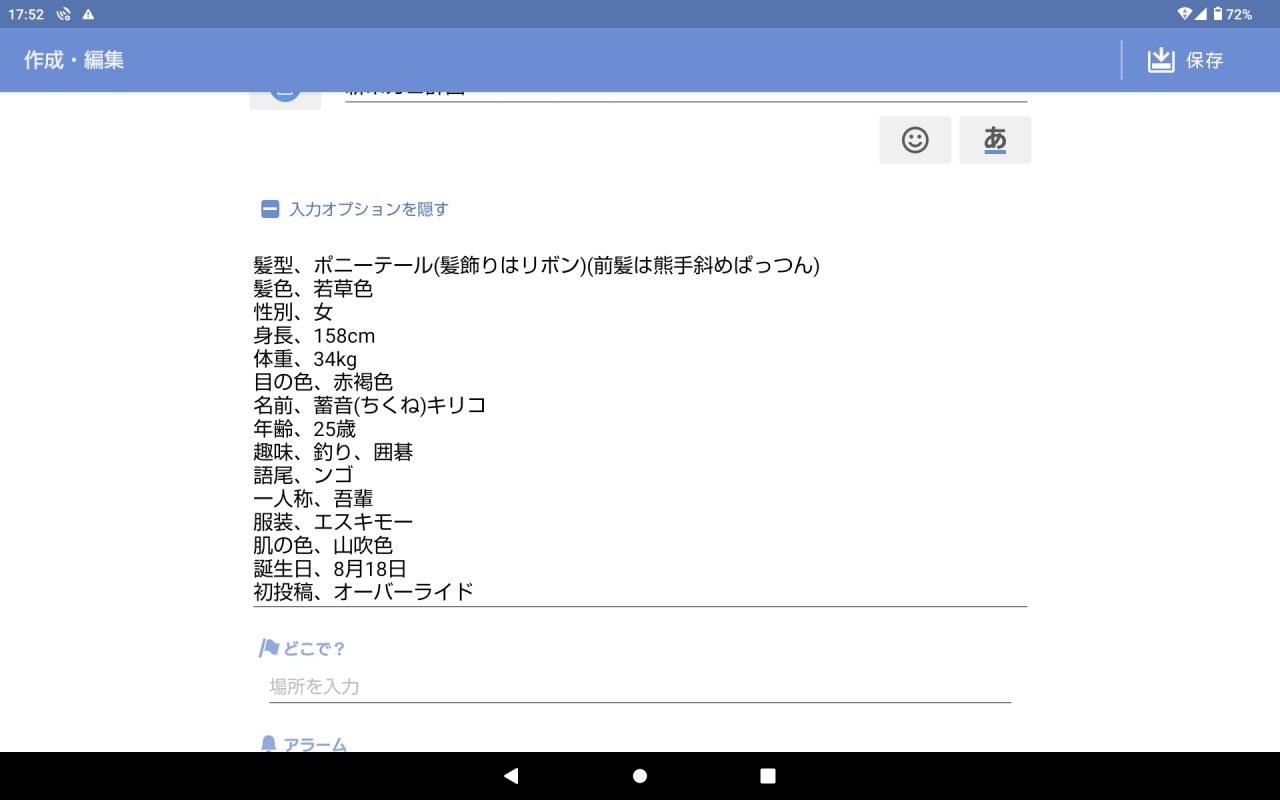Place cursor in the 趣味、釣り、囲碁 line
Image resolution: width=1280 pixels, height=800 pixels.
coord(333,452)
